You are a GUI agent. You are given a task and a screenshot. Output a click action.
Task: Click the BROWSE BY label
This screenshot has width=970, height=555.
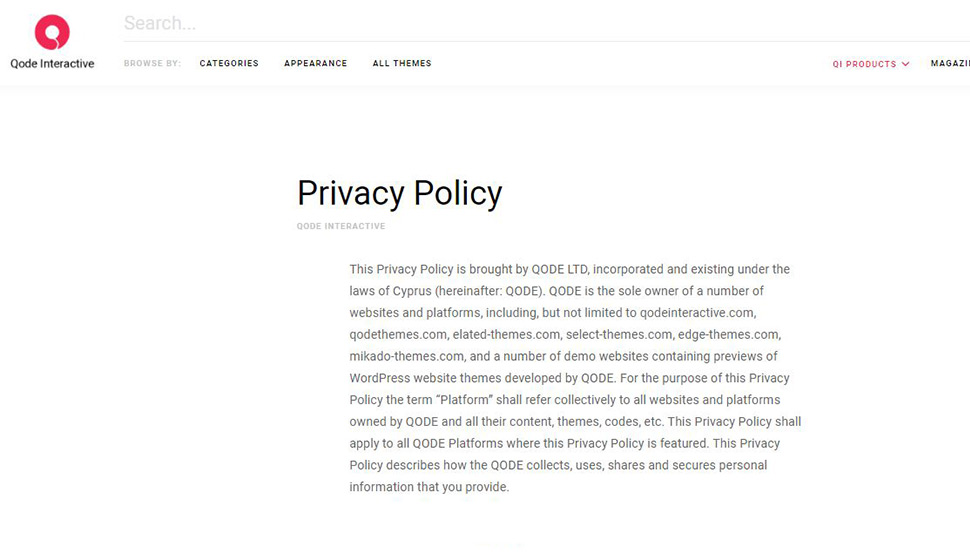coord(152,63)
